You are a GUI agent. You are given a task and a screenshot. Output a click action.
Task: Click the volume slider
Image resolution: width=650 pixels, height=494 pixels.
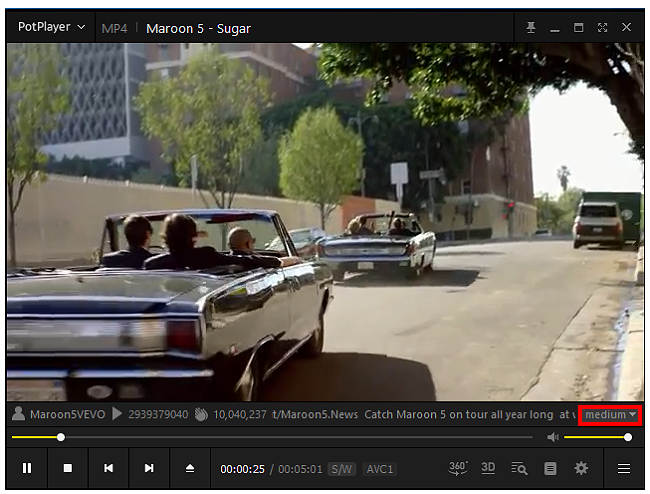click(x=598, y=437)
